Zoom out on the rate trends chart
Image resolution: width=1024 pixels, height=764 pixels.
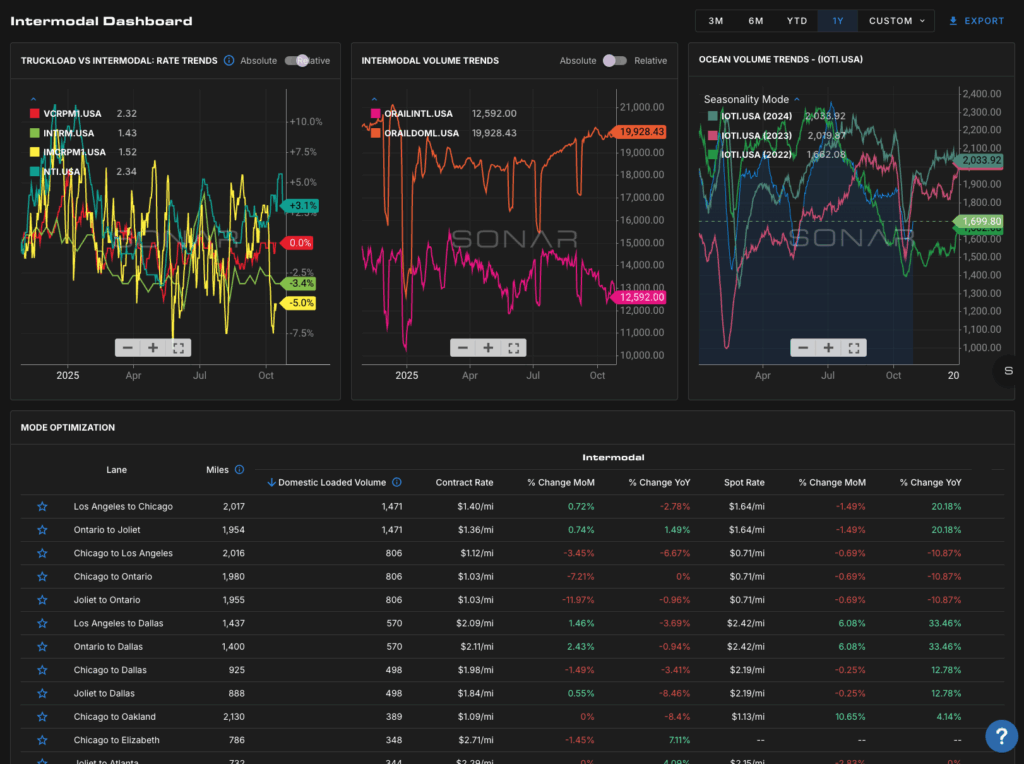click(127, 348)
